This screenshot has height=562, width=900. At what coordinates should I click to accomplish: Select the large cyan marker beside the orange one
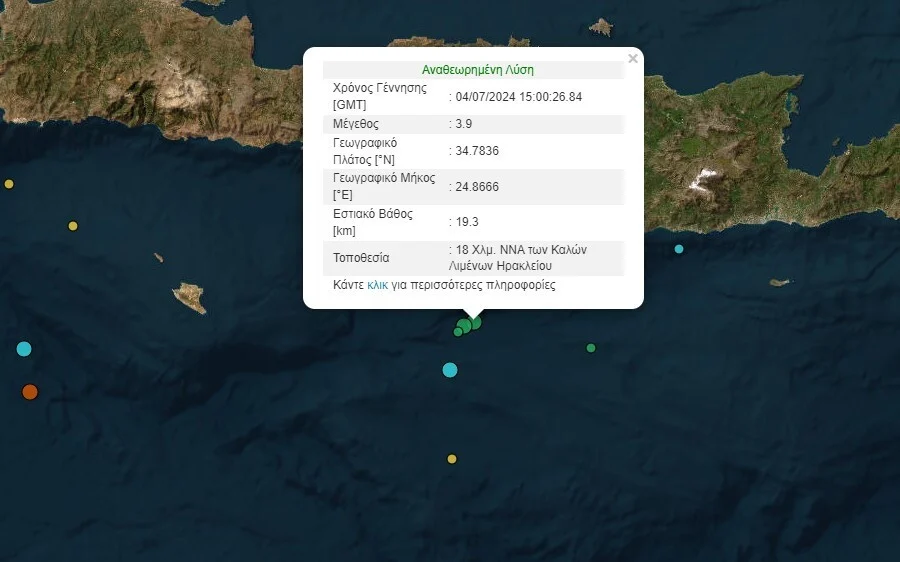24,349
